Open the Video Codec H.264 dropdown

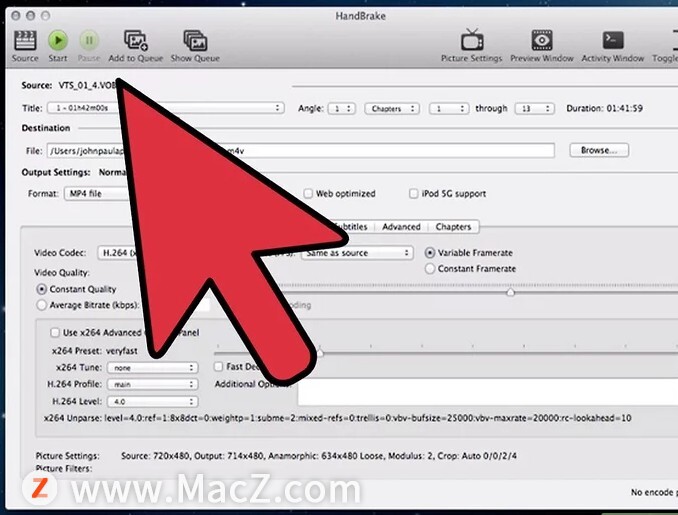click(x=118, y=253)
